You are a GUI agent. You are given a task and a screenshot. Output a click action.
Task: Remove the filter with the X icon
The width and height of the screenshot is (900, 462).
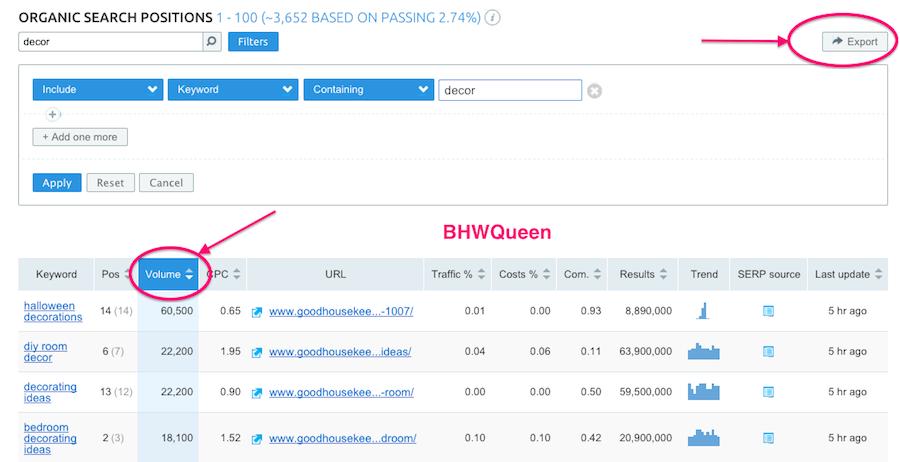[x=594, y=90]
